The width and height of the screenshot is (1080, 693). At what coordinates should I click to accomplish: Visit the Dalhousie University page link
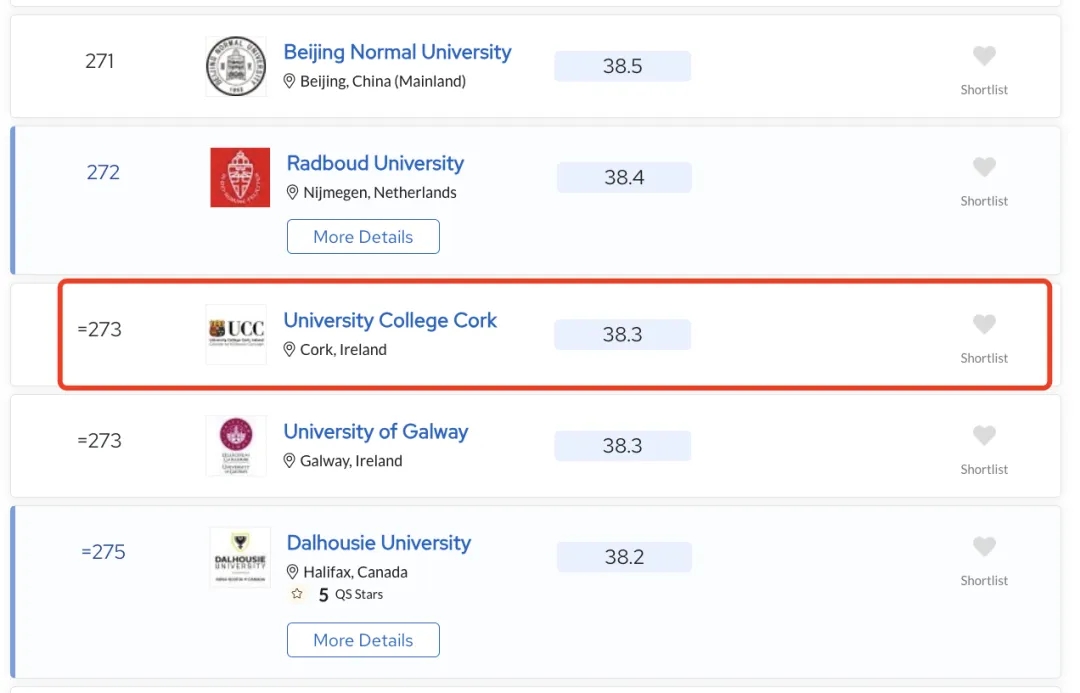378,543
